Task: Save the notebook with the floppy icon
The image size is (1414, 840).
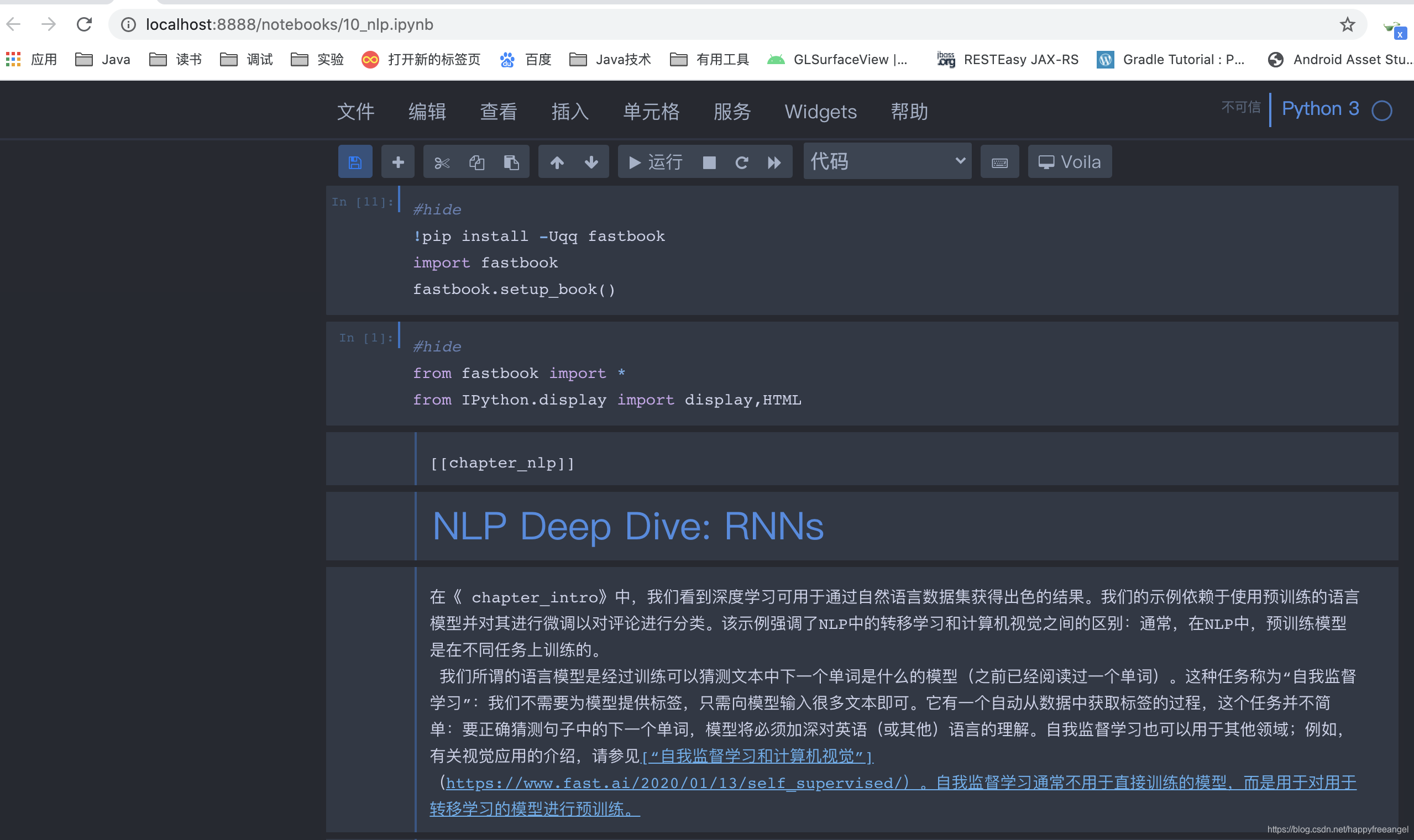Action: [355, 162]
